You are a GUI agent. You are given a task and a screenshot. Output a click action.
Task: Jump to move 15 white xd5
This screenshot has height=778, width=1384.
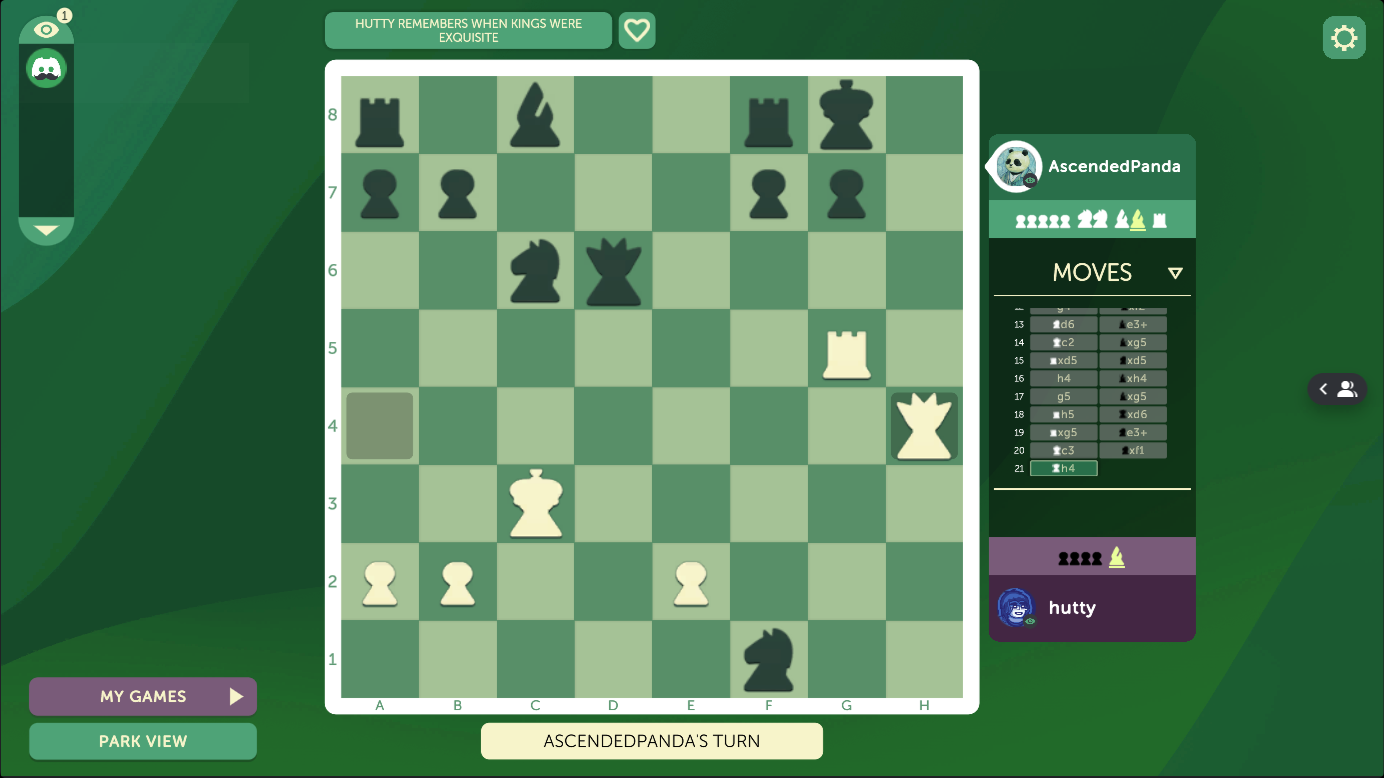[x=1063, y=360]
